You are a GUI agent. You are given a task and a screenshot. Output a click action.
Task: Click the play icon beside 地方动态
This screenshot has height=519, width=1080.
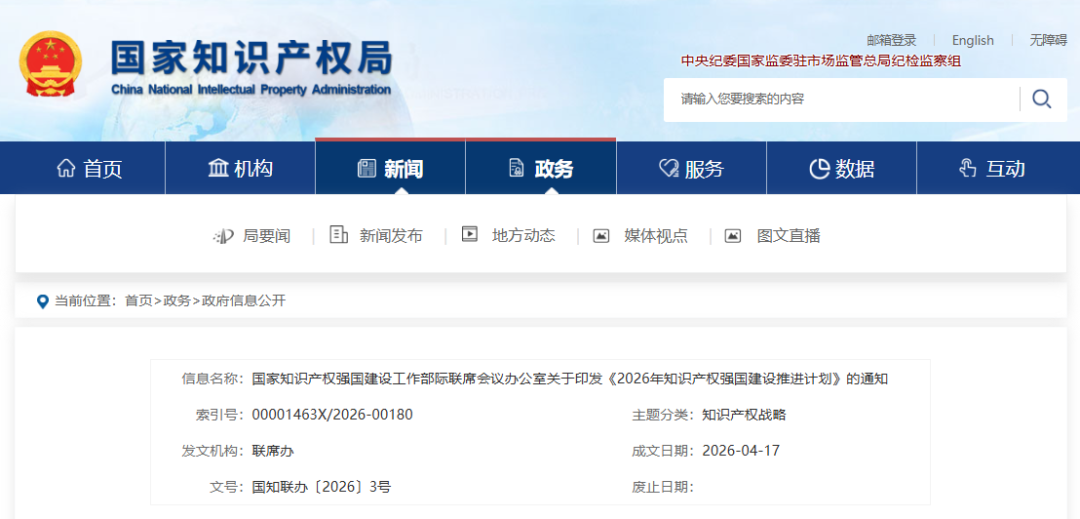point(470,234)
